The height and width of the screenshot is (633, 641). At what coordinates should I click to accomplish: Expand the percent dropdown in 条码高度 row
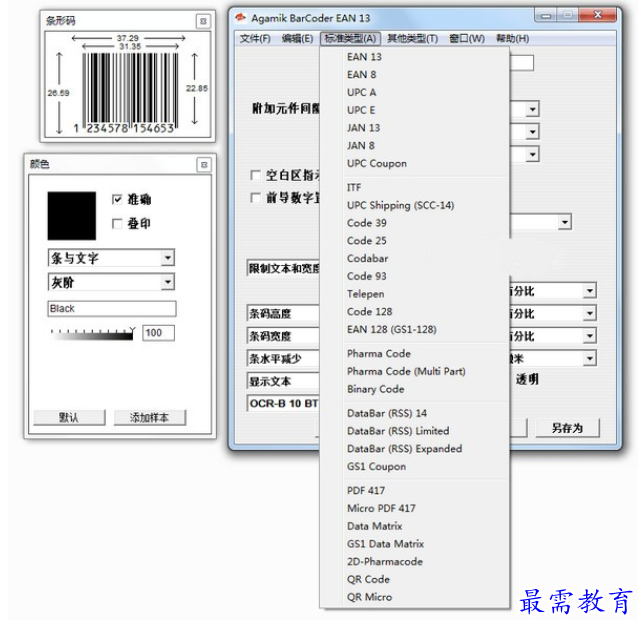(x=589, y=314)
